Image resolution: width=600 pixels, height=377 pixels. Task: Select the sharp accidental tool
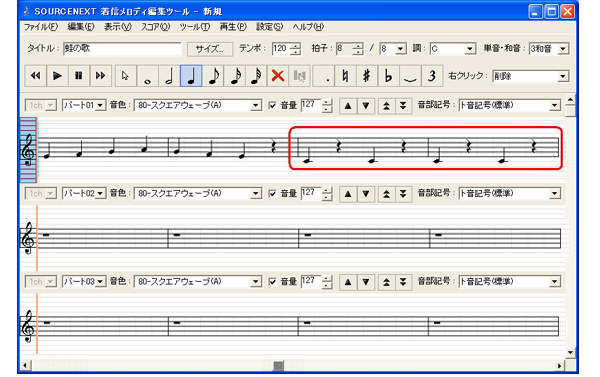[367, 76]
